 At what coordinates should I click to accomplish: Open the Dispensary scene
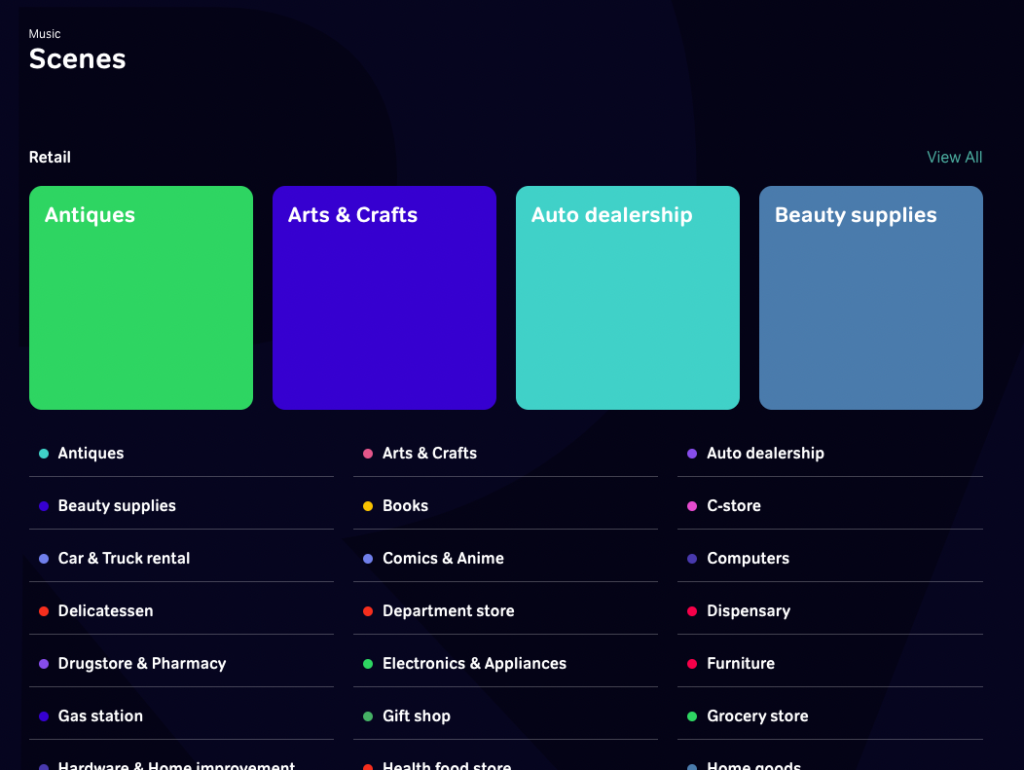(830, 611)
